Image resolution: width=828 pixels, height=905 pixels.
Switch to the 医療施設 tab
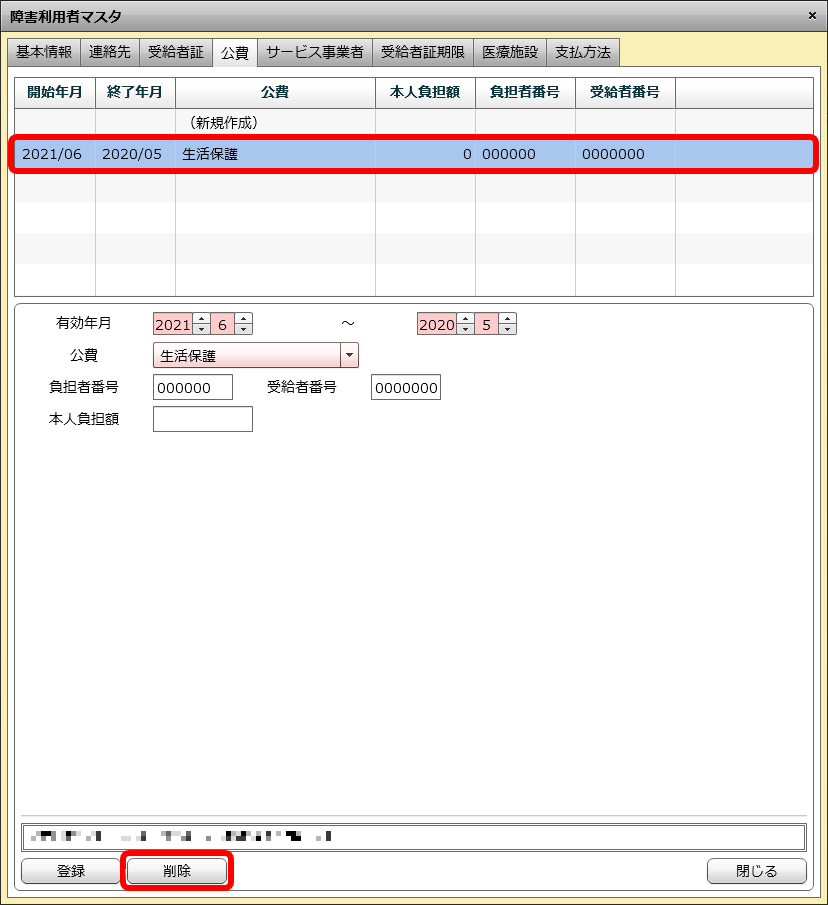pos(510,52)
